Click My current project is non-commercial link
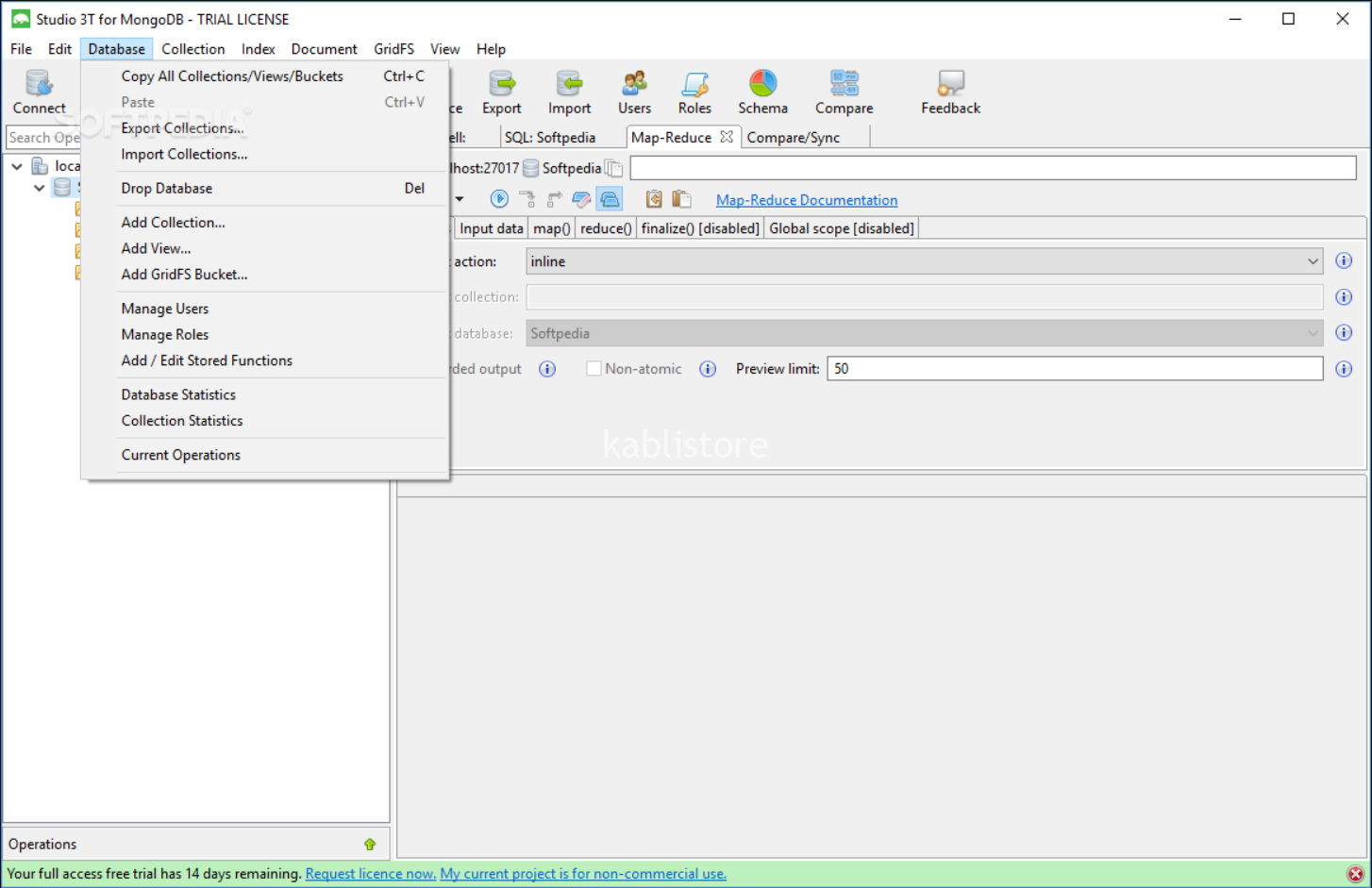Viewport: 1372px width, 888px height. tap(583, 874)
